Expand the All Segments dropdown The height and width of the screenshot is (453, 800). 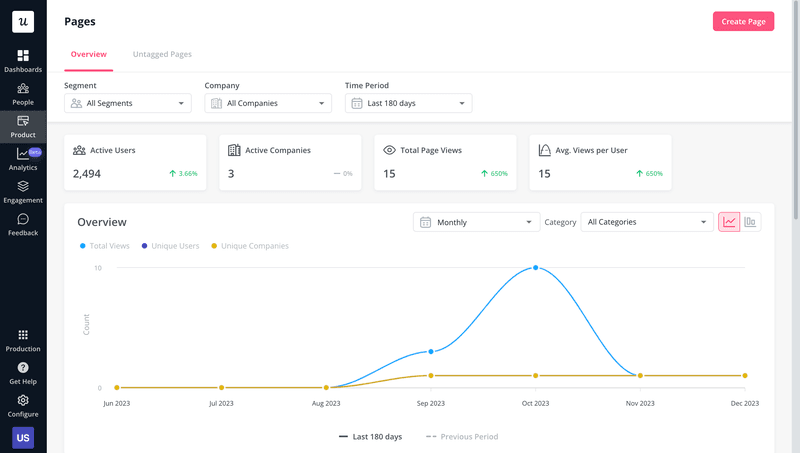(x=127, y=103)
